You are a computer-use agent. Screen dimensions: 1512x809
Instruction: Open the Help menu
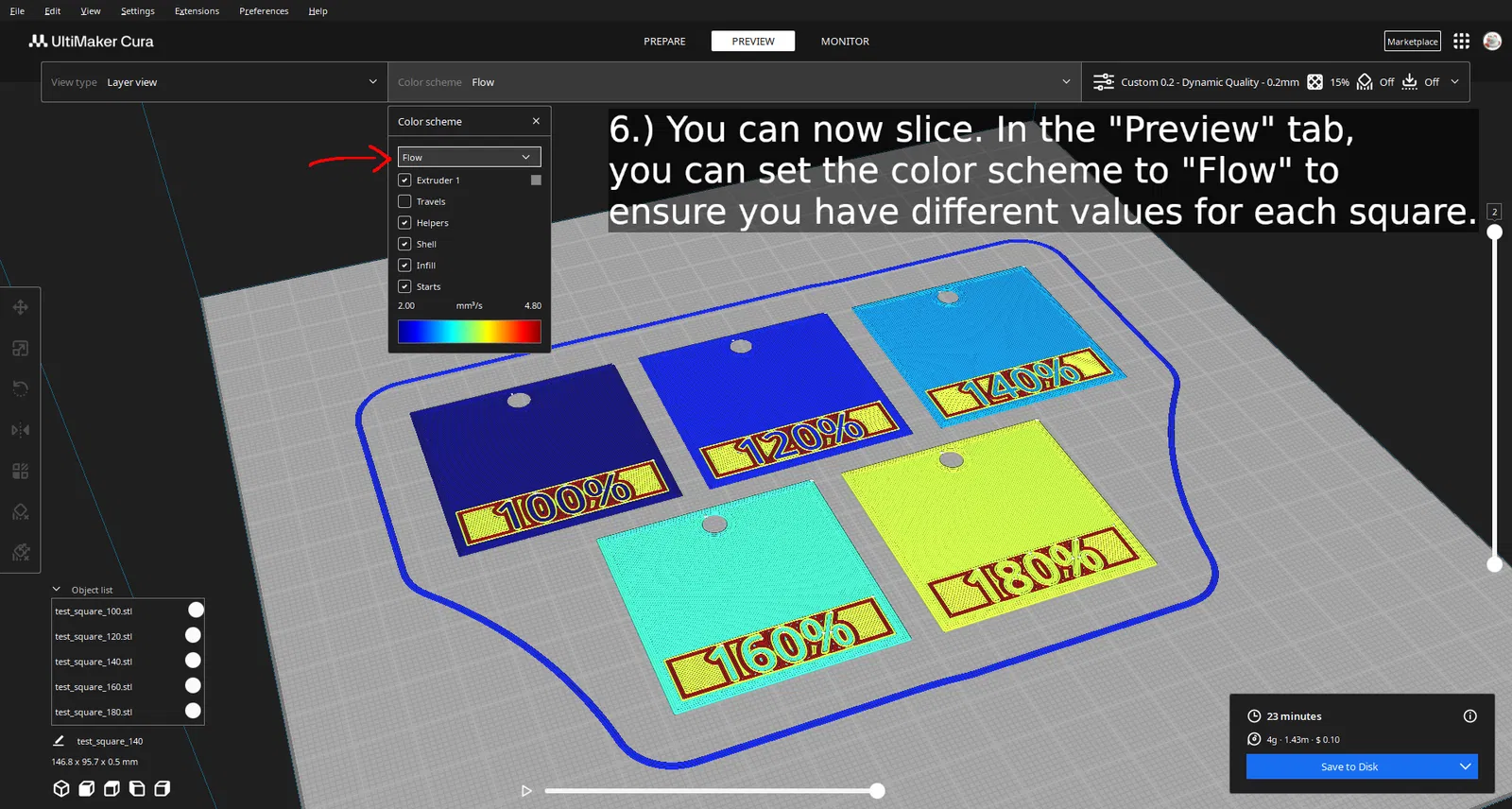pyautogui.click(x=318, y=11)
